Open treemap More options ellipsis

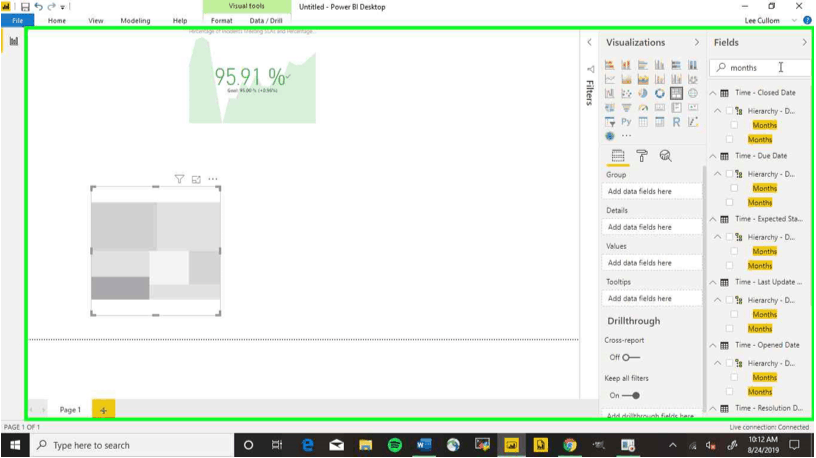pos(213,179)
